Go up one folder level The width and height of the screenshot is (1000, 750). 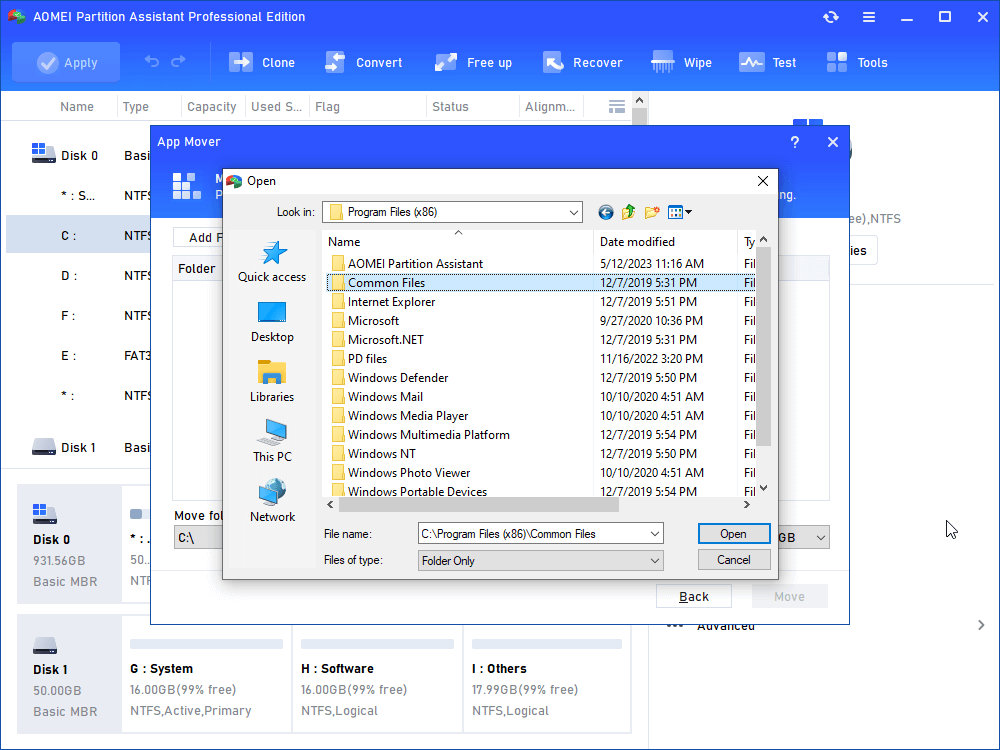pos(629,212)
